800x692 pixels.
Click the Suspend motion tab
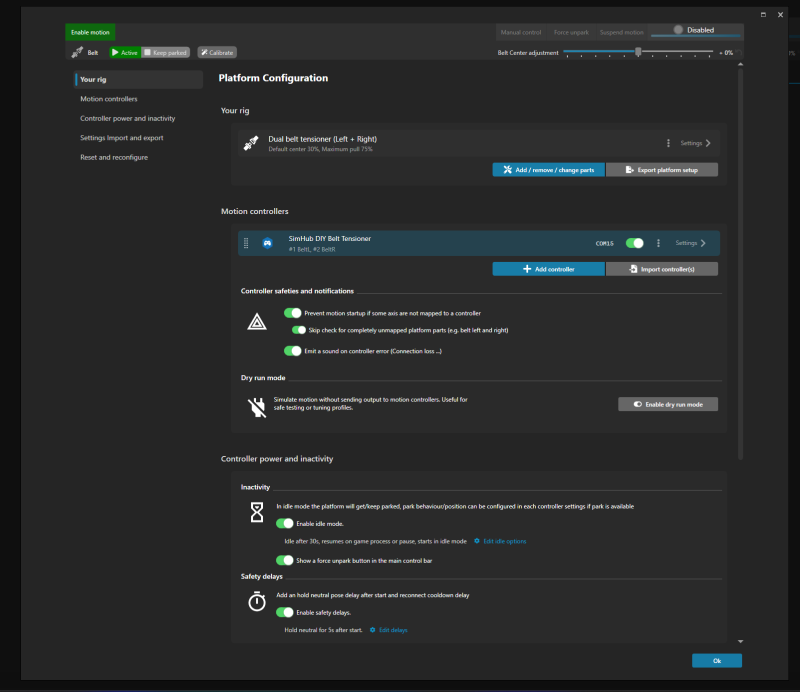[x=621, y=32]
